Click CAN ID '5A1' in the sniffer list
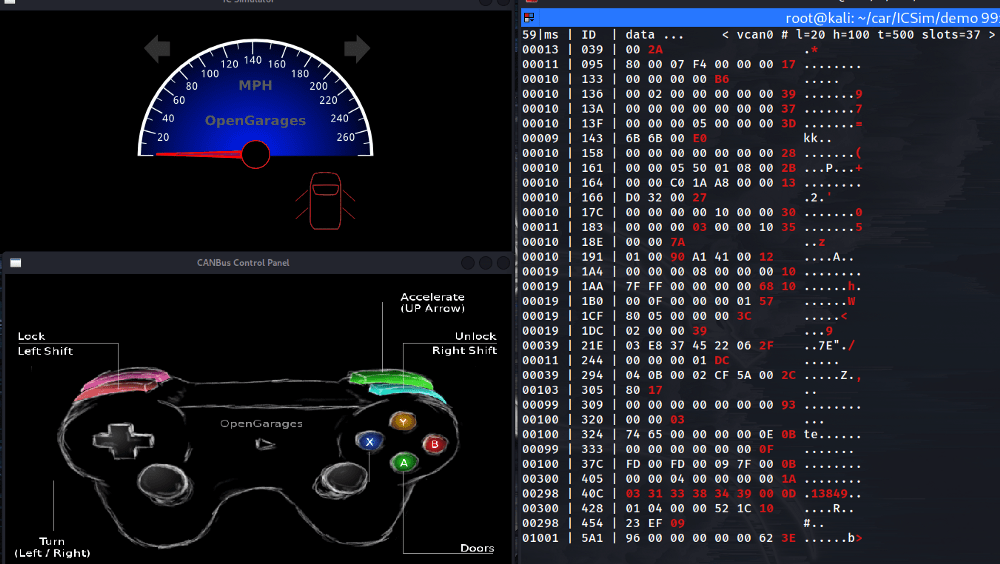The width and height of the screenshot is (1000, 564). click(592, 538)
